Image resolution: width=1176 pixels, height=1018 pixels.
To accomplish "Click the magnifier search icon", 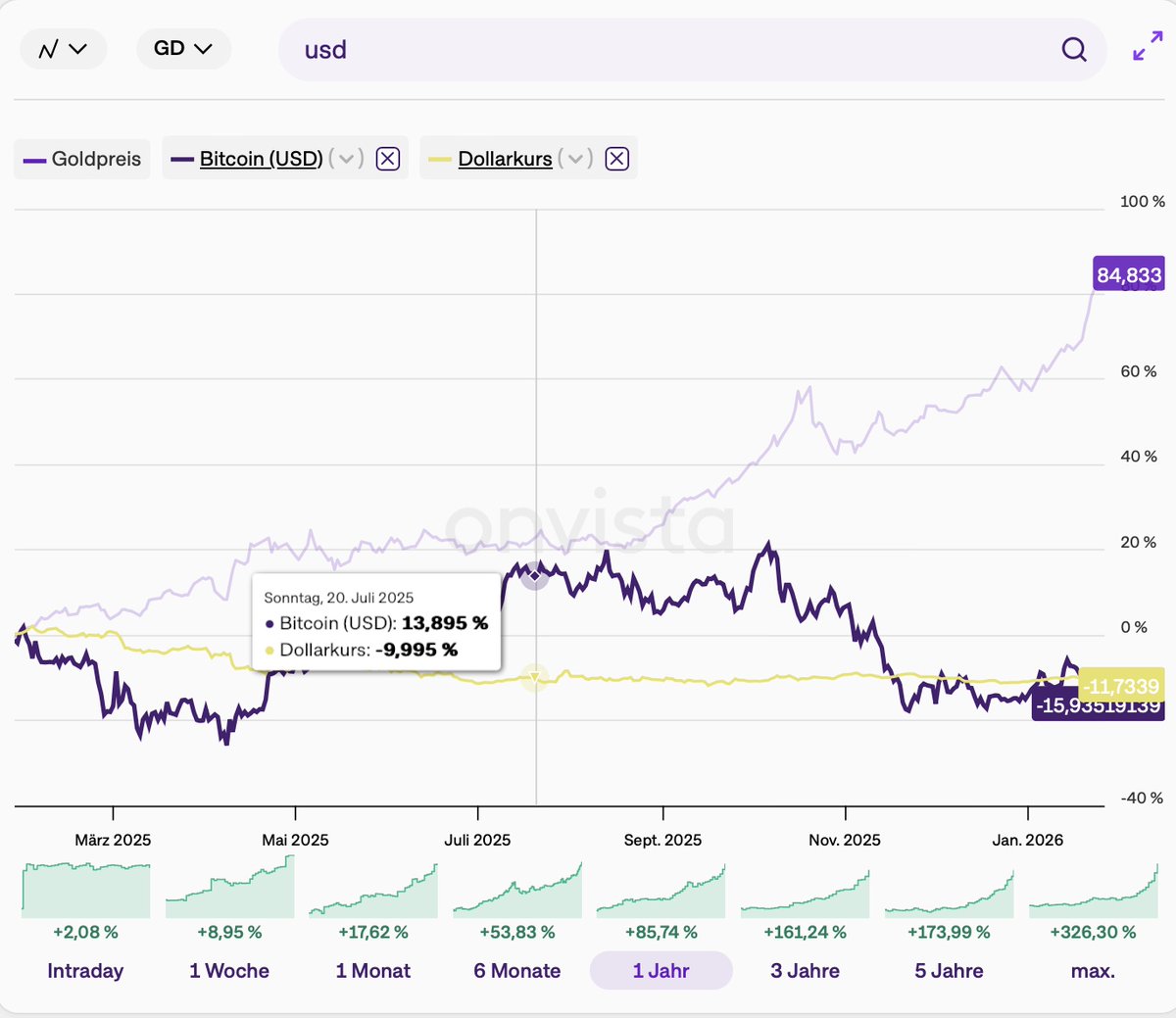I will tap(1073, 48).
